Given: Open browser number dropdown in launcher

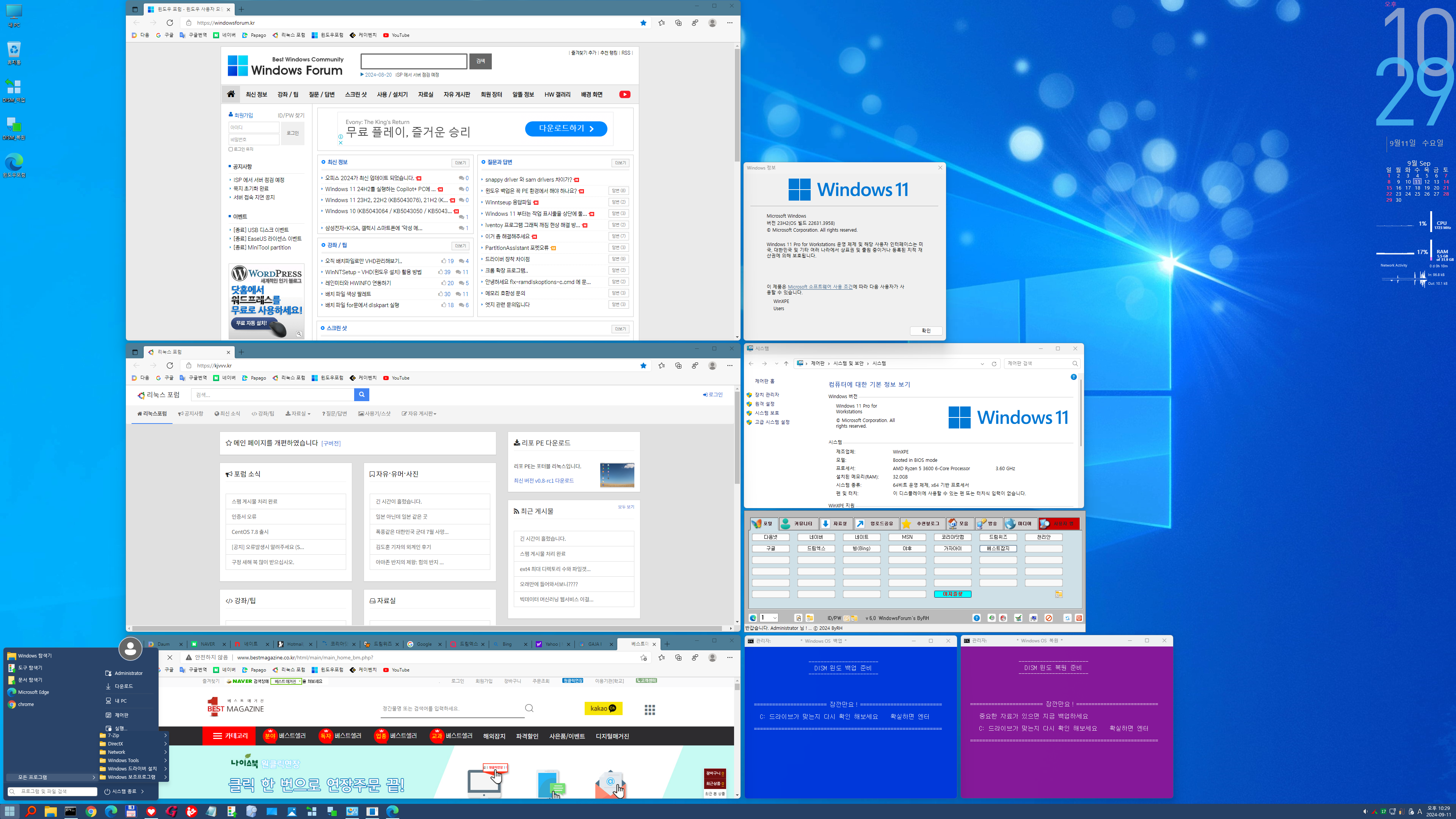Looking at the screenshot, I should [x=768, y=618].
